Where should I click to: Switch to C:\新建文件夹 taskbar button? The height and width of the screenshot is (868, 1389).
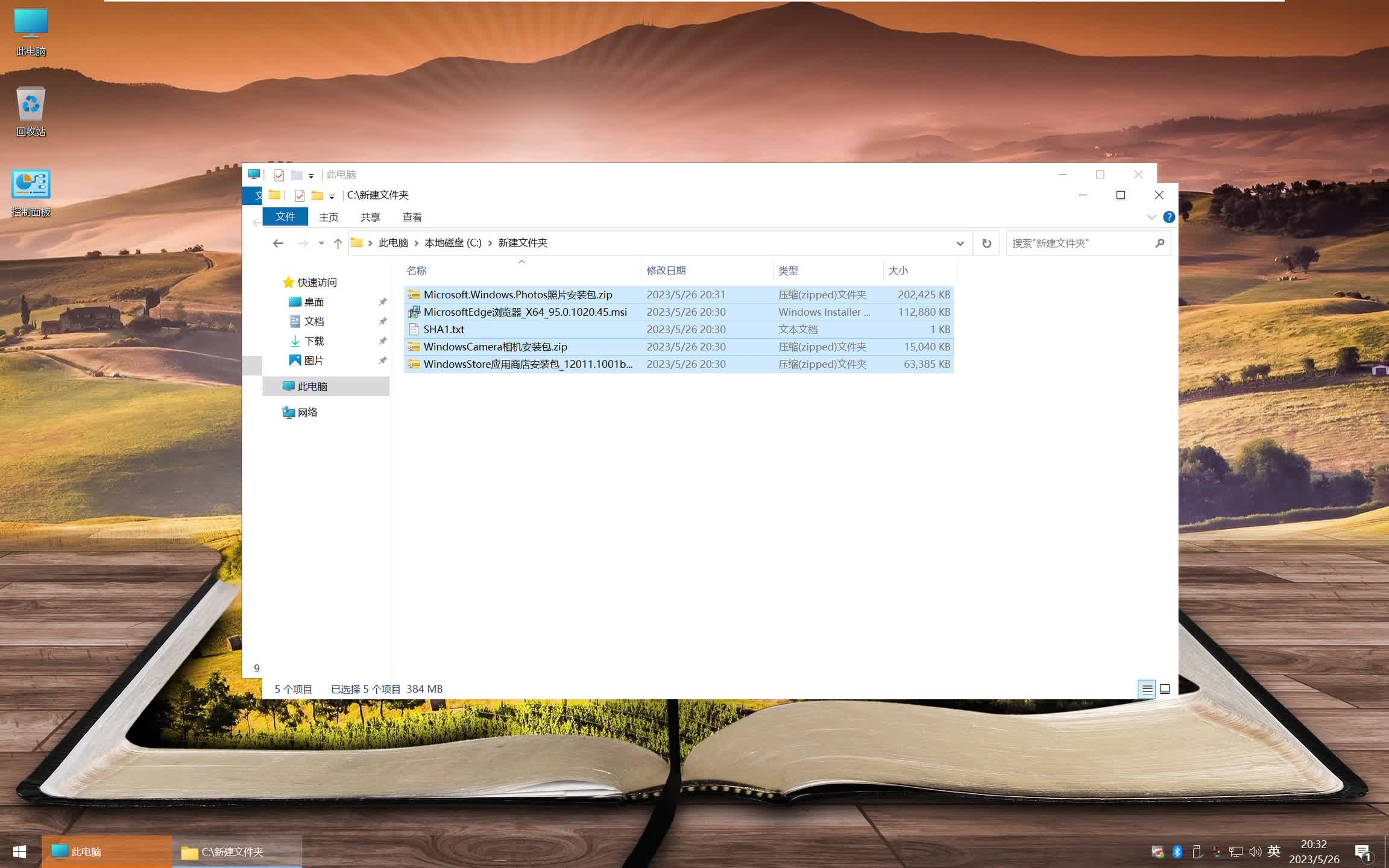237,852
